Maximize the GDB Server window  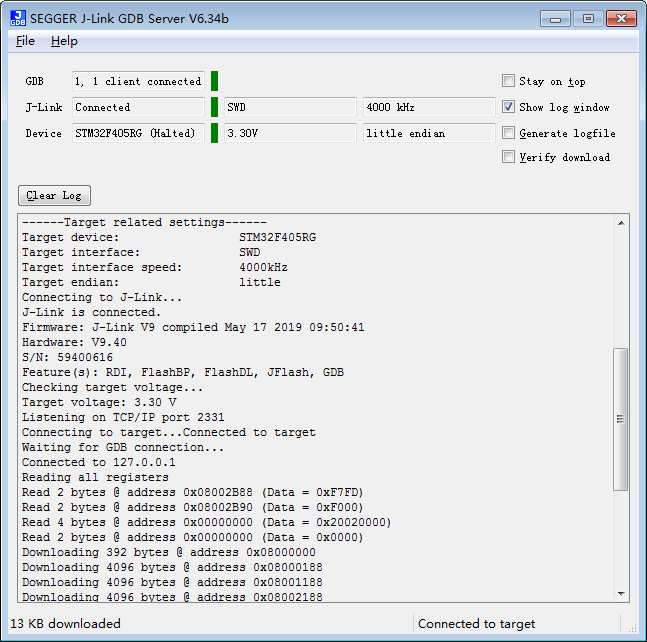click(588, 19)
